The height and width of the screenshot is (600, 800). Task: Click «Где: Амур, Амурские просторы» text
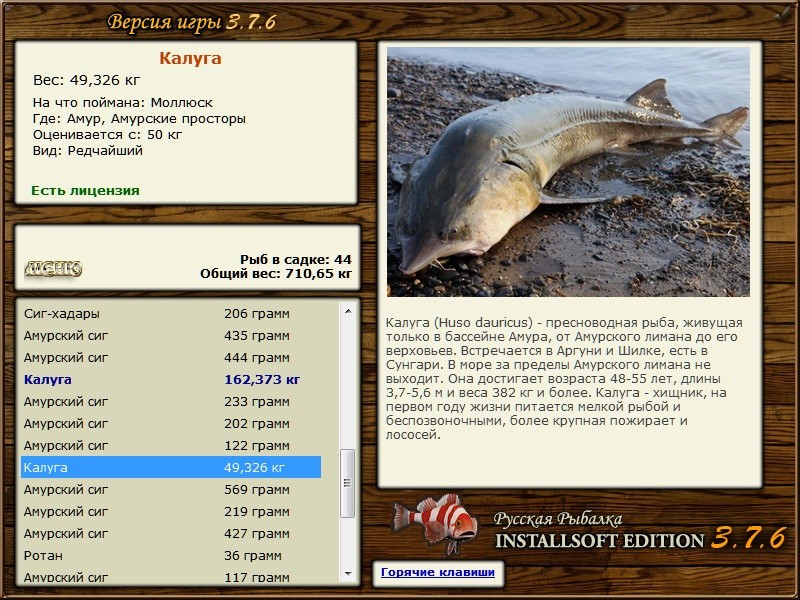pyautogui.click(x=139, y=118)
